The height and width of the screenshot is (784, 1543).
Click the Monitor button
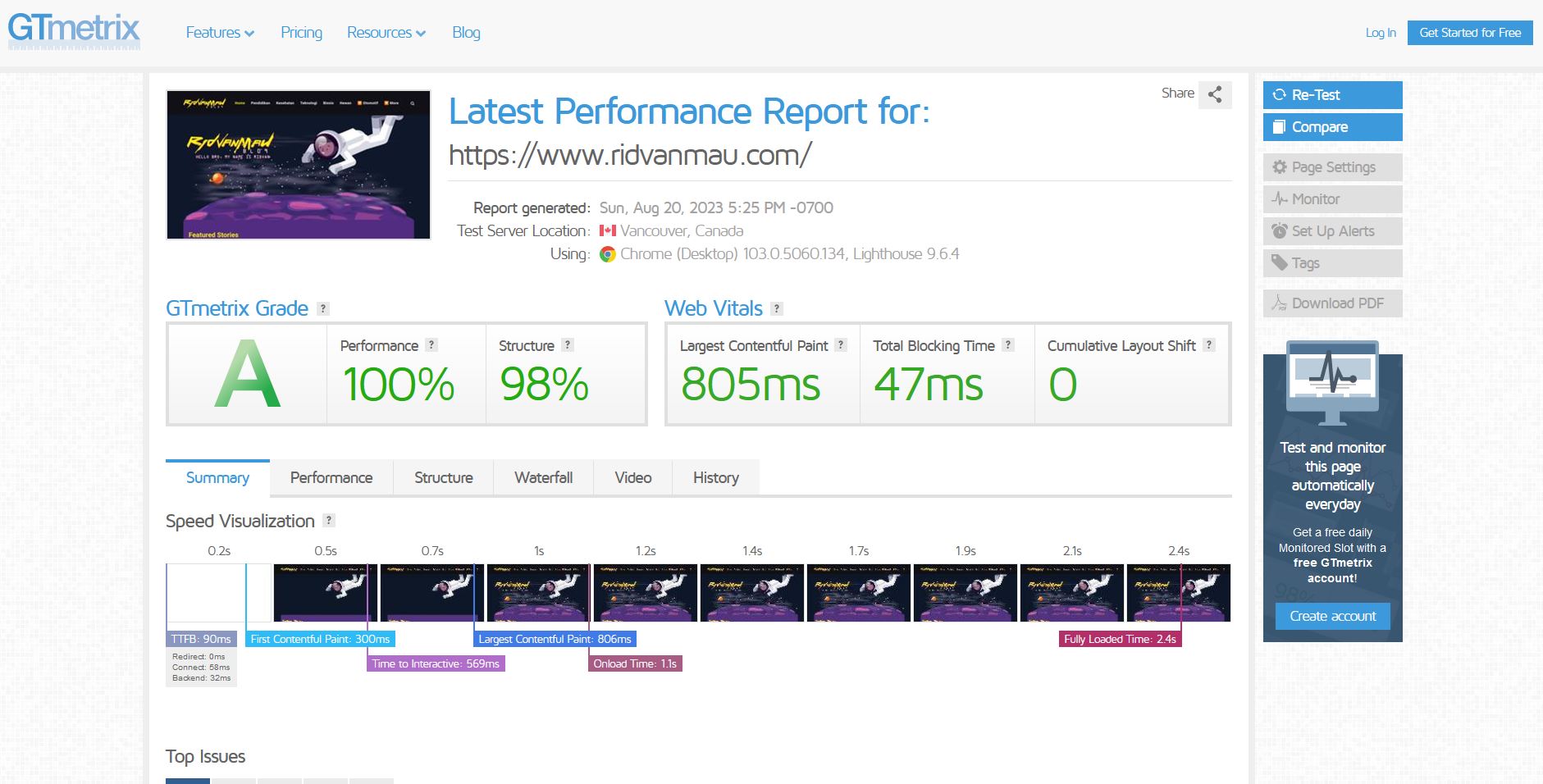[x=1332, y=199]
